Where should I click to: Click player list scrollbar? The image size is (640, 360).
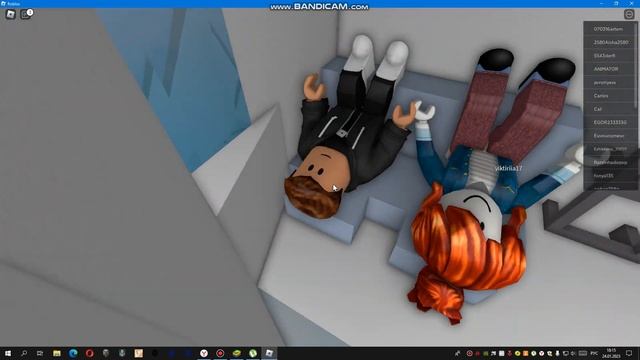point(636,67)
